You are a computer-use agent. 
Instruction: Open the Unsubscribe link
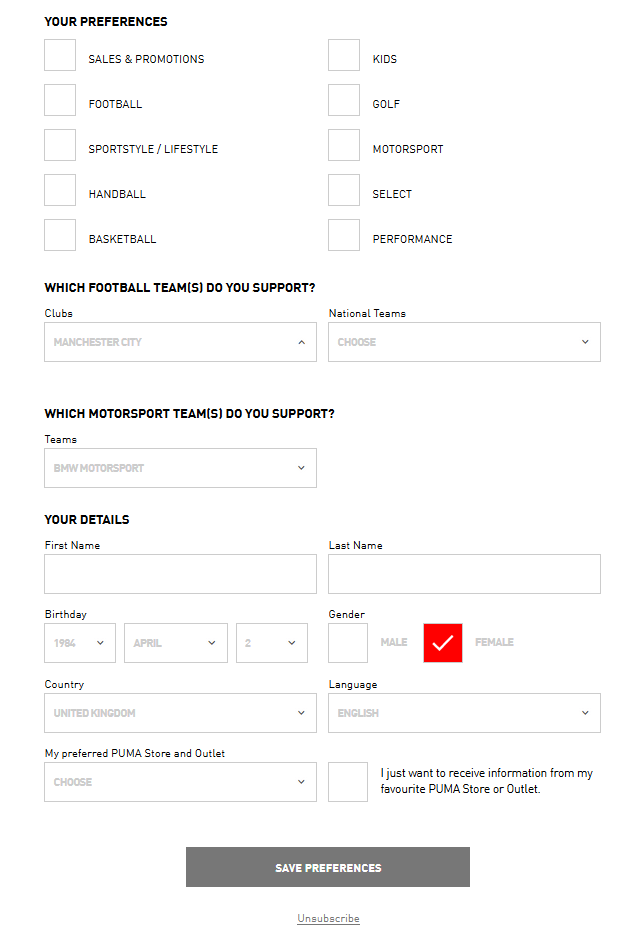327,918
